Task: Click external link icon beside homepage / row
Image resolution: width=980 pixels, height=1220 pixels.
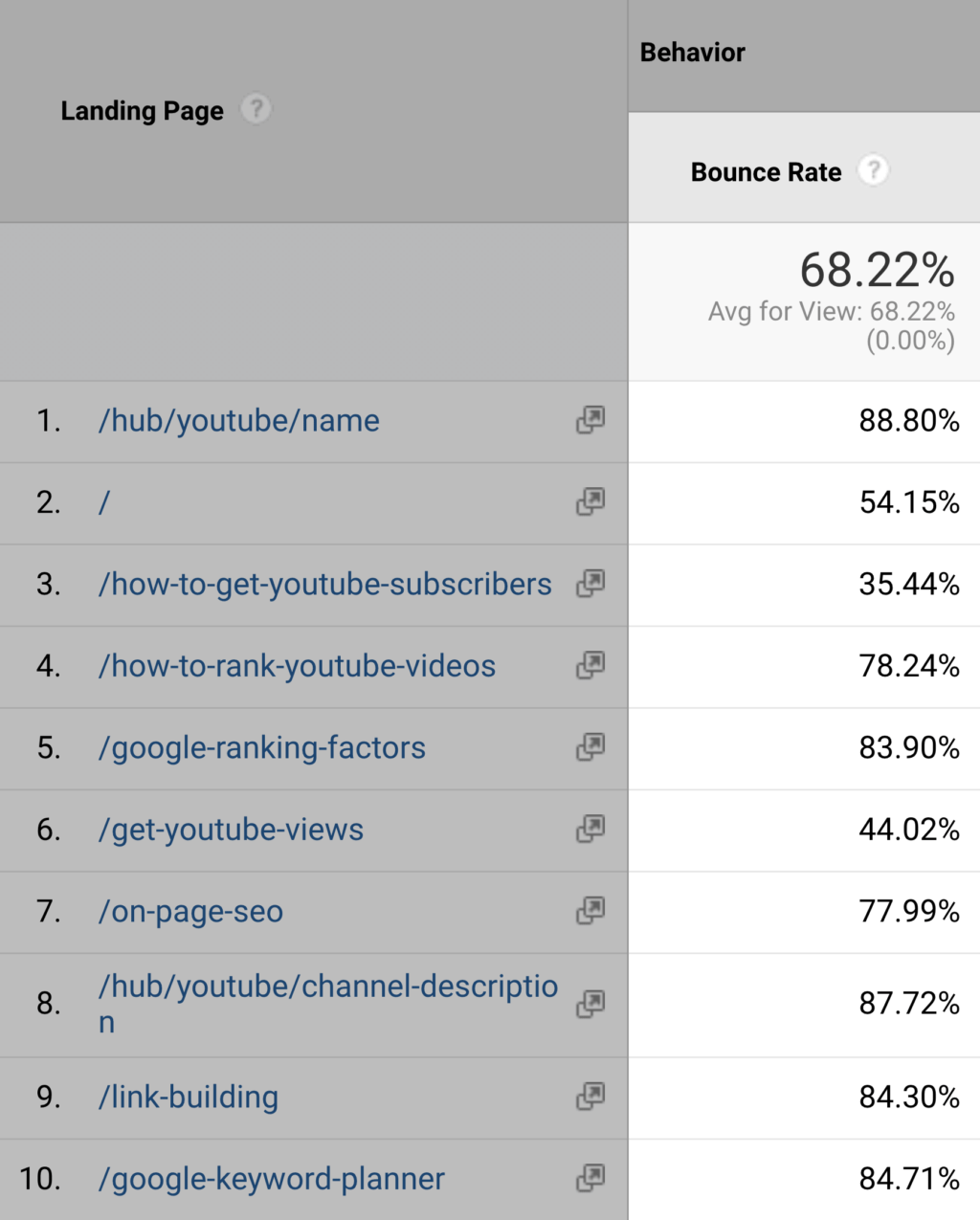Action: click(x=590, y=502)
